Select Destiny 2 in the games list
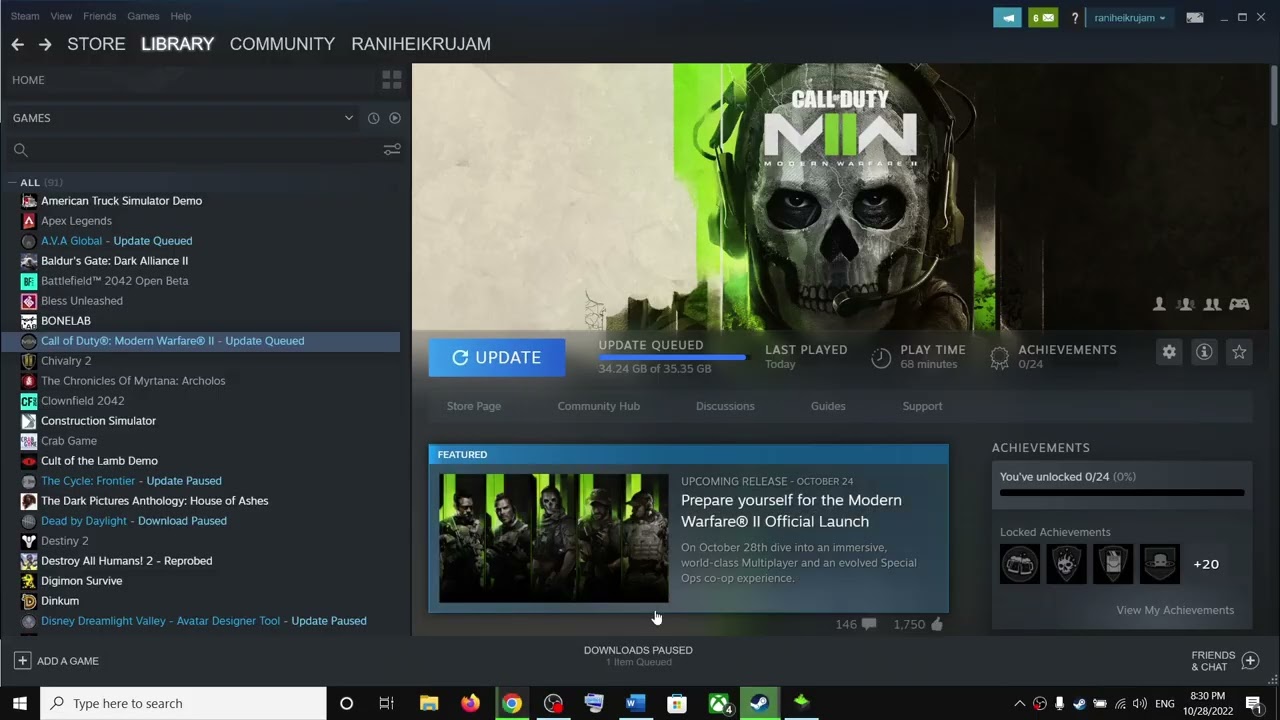 click(64, 541)
